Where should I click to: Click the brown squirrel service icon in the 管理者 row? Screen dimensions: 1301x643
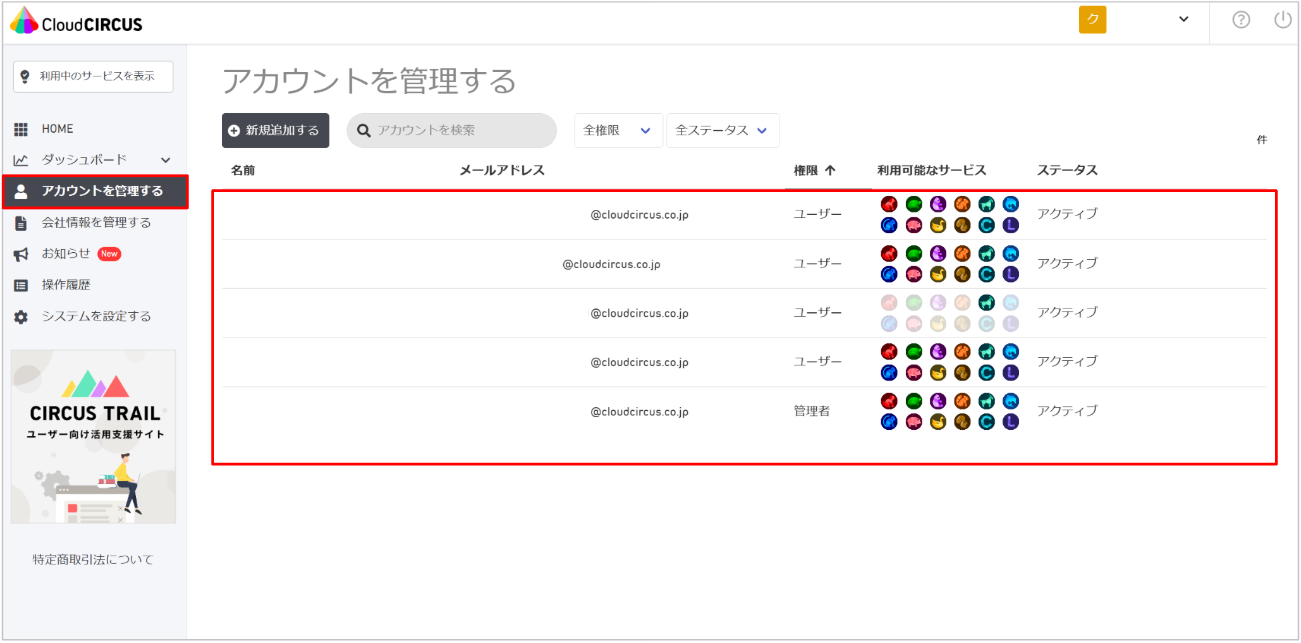[962, 422]
